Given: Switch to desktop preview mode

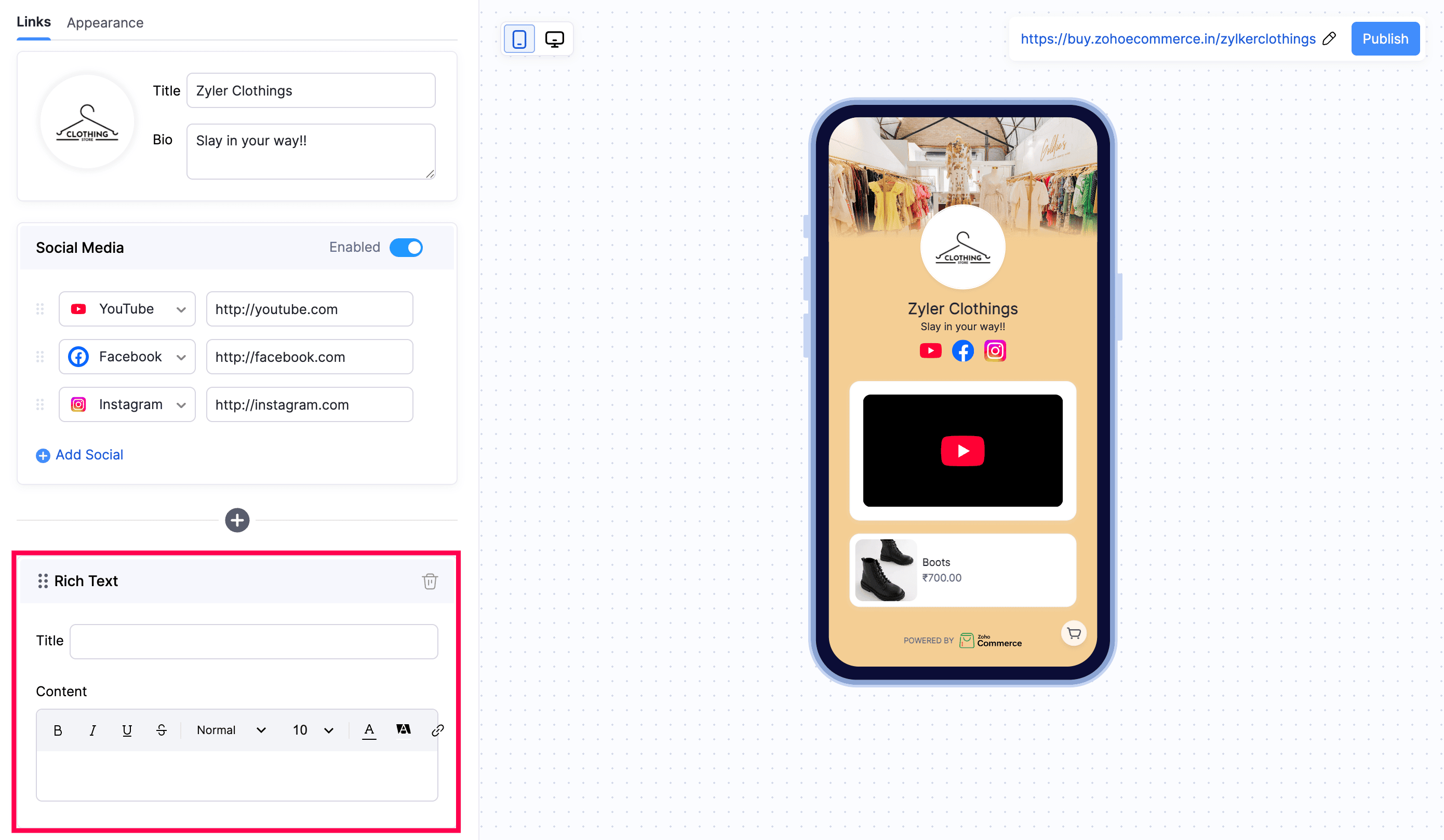Looking at the screenshot, I should tap(554, 39).
